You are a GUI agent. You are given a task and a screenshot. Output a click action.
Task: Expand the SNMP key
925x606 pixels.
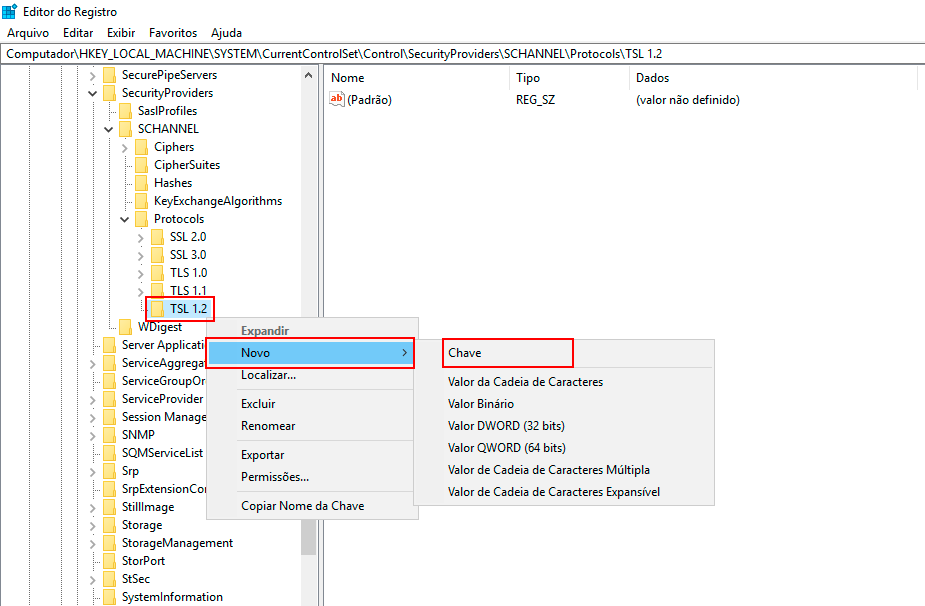click(x=93, y=435)
